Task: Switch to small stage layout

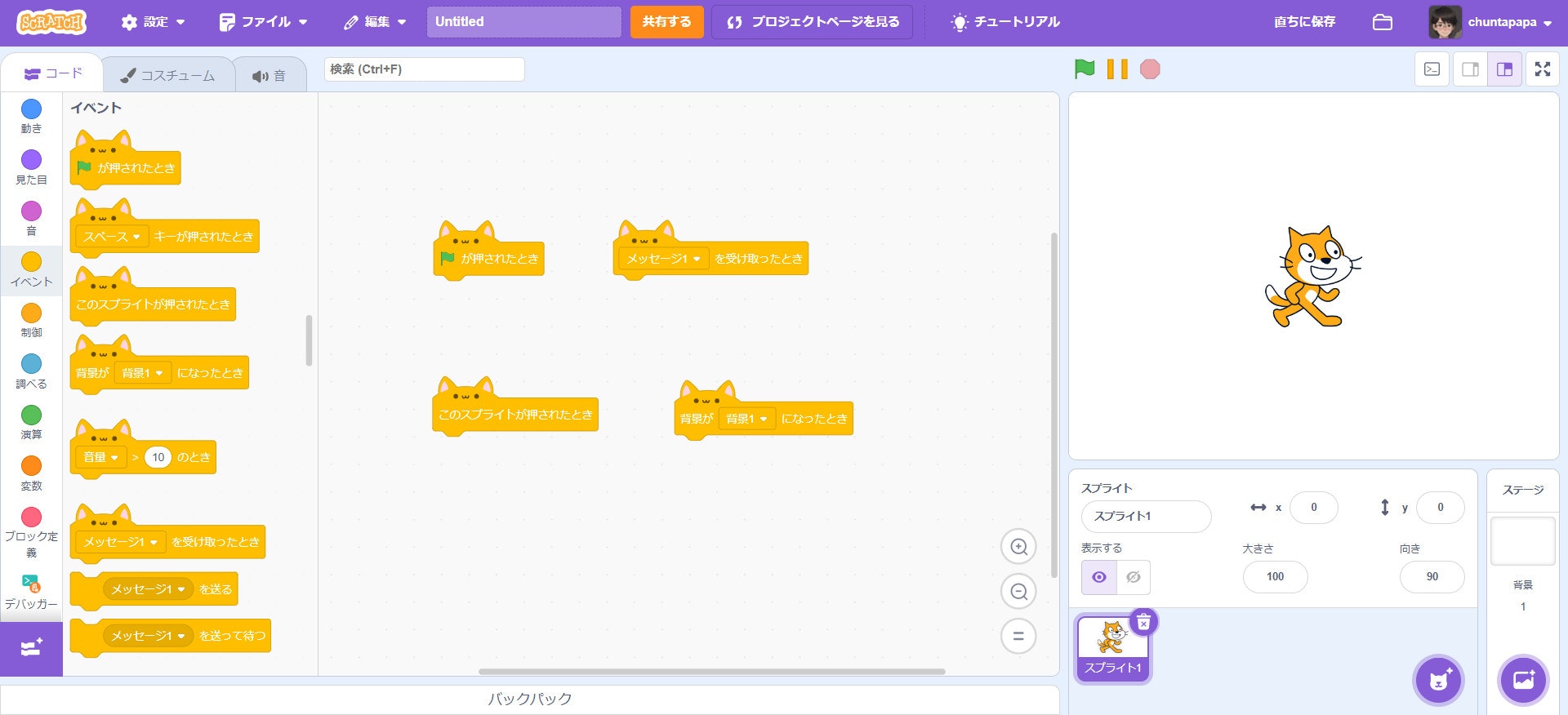Action: pyautogui.click(x=1470, y=69)
